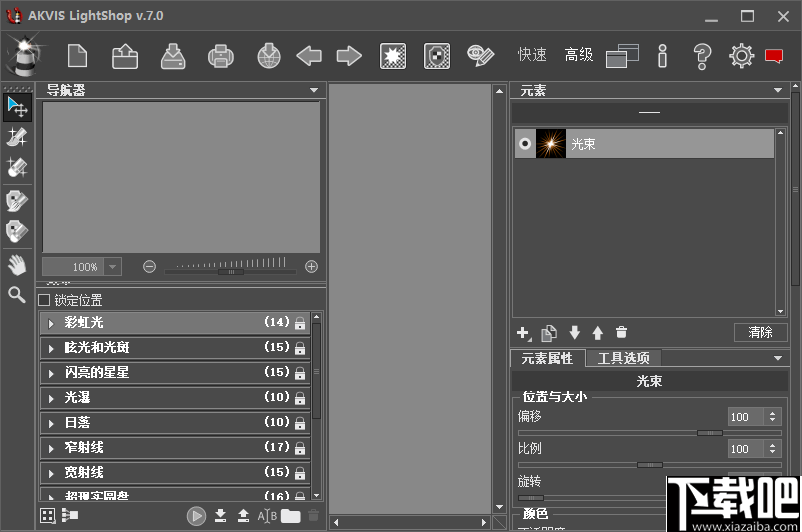Click the checkered square toolbar icon
This screenshot has height=532, width=802.
[437, 56]
